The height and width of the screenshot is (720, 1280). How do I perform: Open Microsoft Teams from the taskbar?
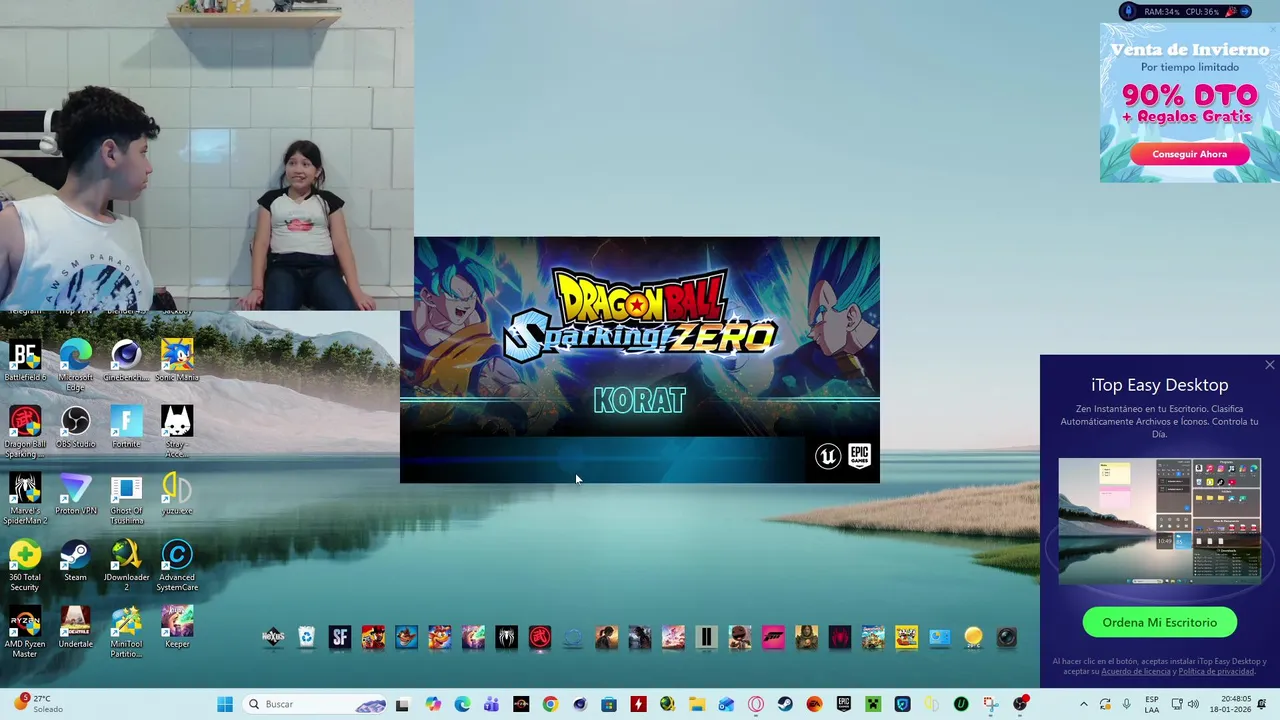492,704
